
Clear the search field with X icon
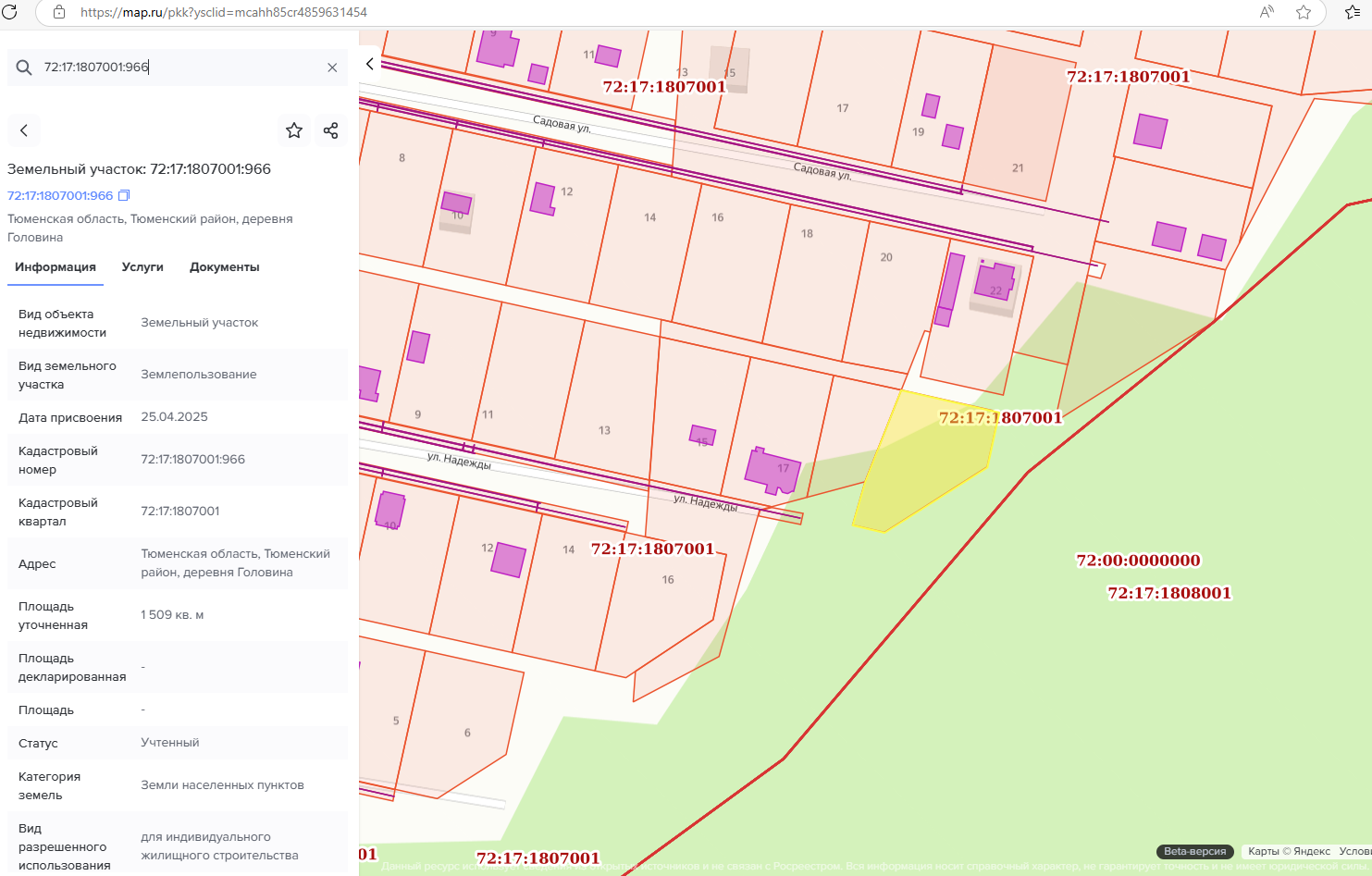(x=332, y=68)
